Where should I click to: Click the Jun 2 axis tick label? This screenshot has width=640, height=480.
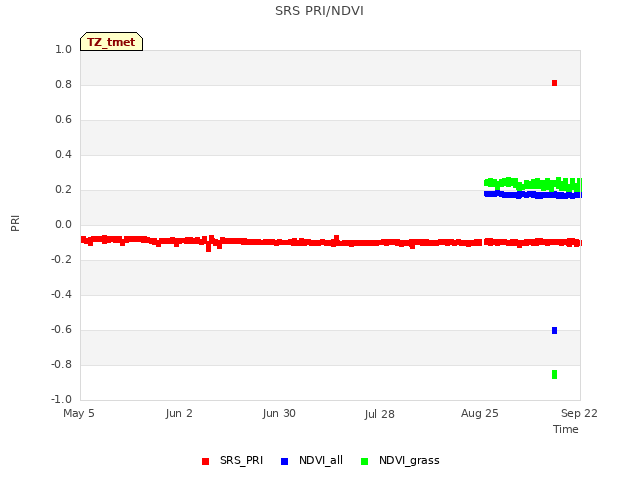point(179,413)
